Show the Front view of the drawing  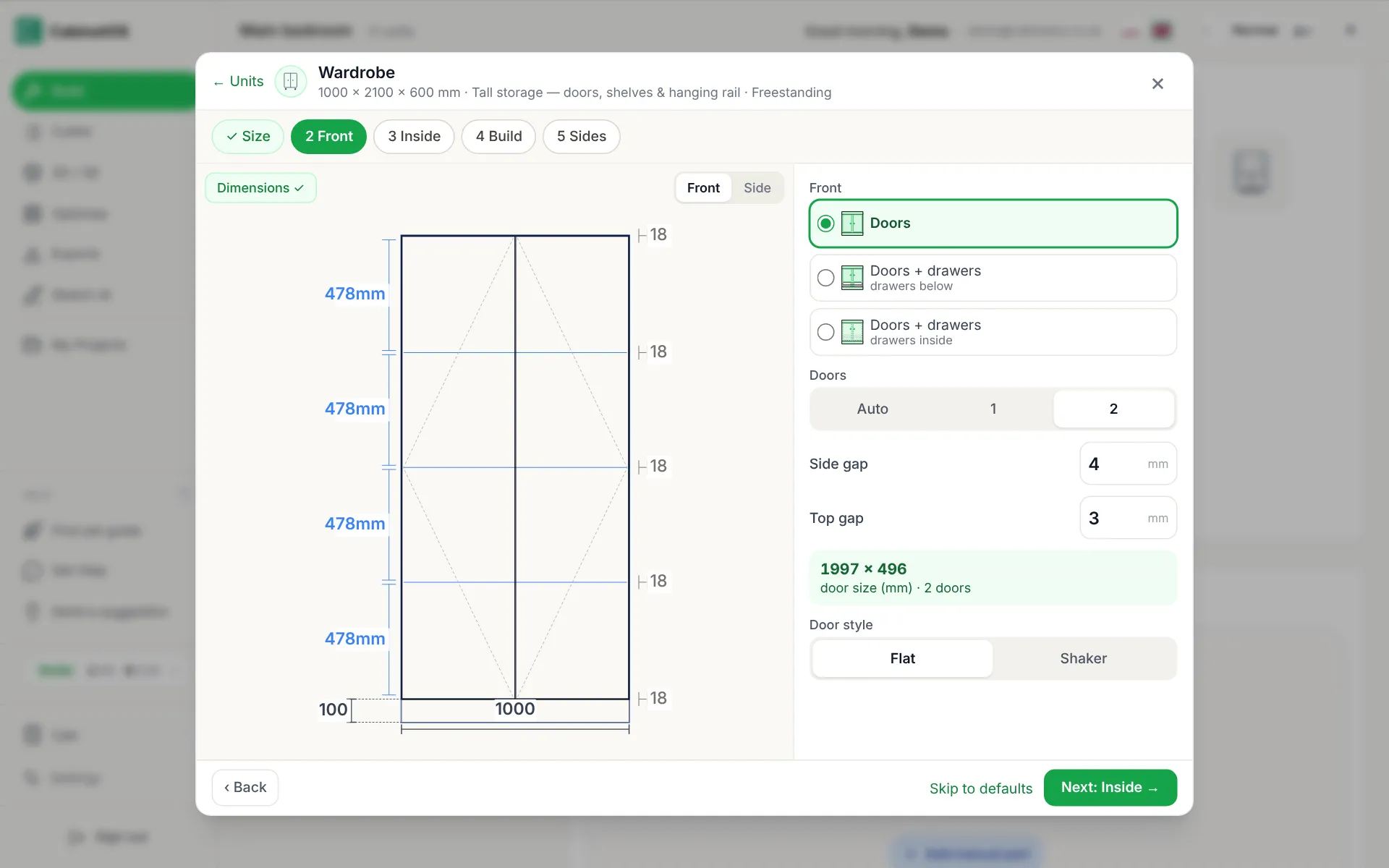(x=703, y=188)
